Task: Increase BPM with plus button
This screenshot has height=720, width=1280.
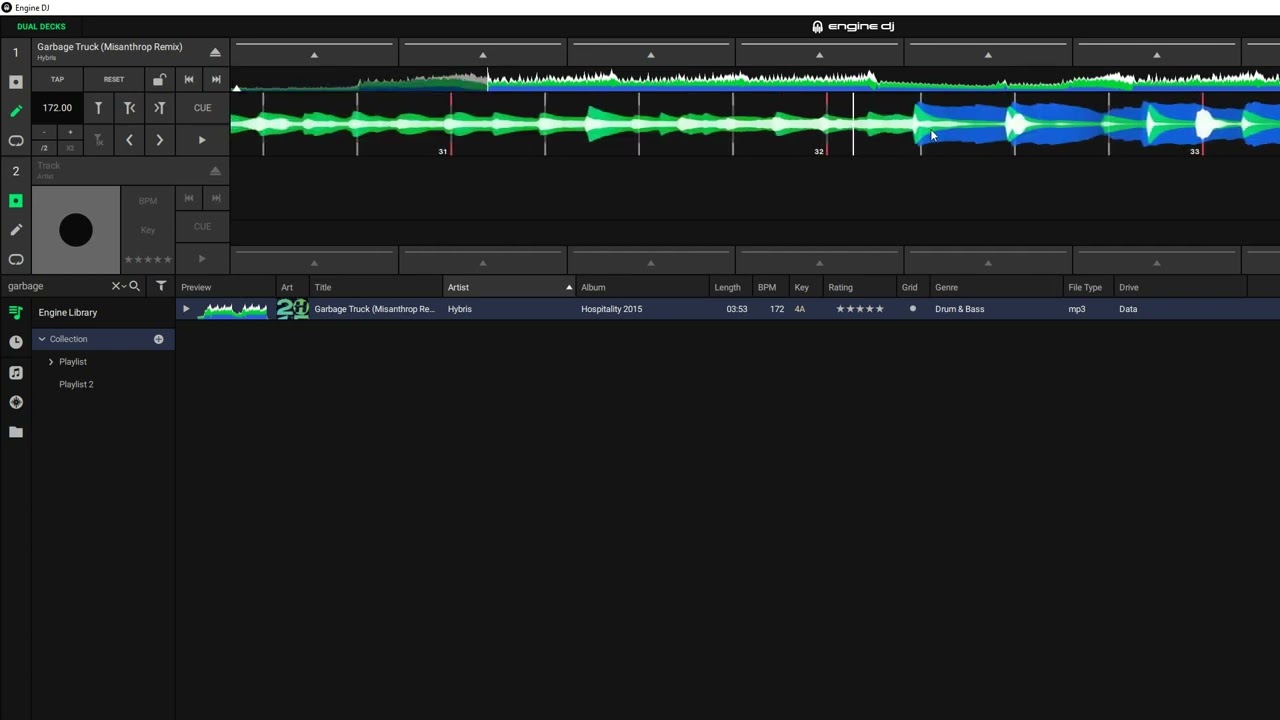Action: [70, 132]
